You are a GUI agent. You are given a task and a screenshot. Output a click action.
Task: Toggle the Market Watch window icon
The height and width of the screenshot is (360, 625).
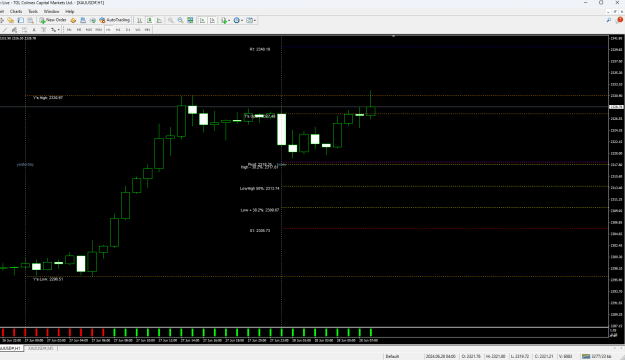pyautogui.click(x=21, y=20)
